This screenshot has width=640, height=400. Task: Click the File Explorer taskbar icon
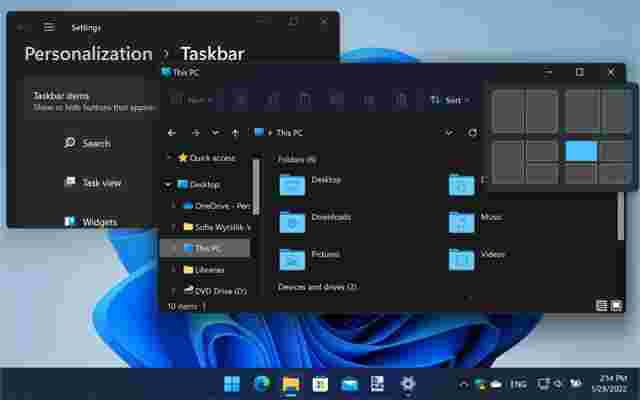point(291,384)
